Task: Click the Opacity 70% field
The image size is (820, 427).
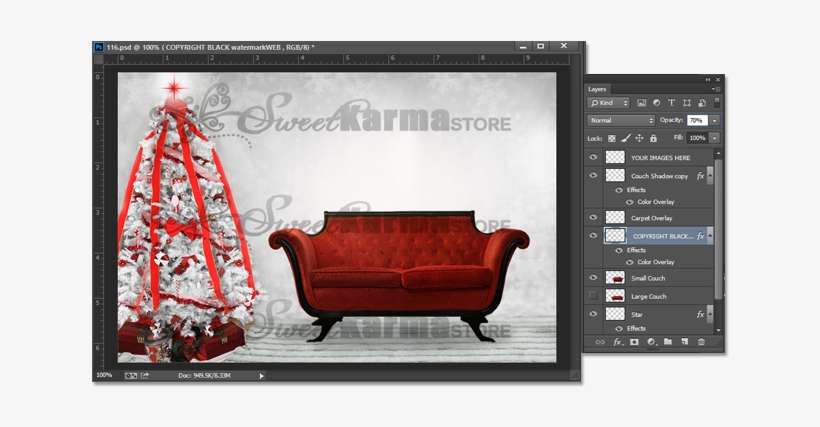Action: [x=697, y=120]
